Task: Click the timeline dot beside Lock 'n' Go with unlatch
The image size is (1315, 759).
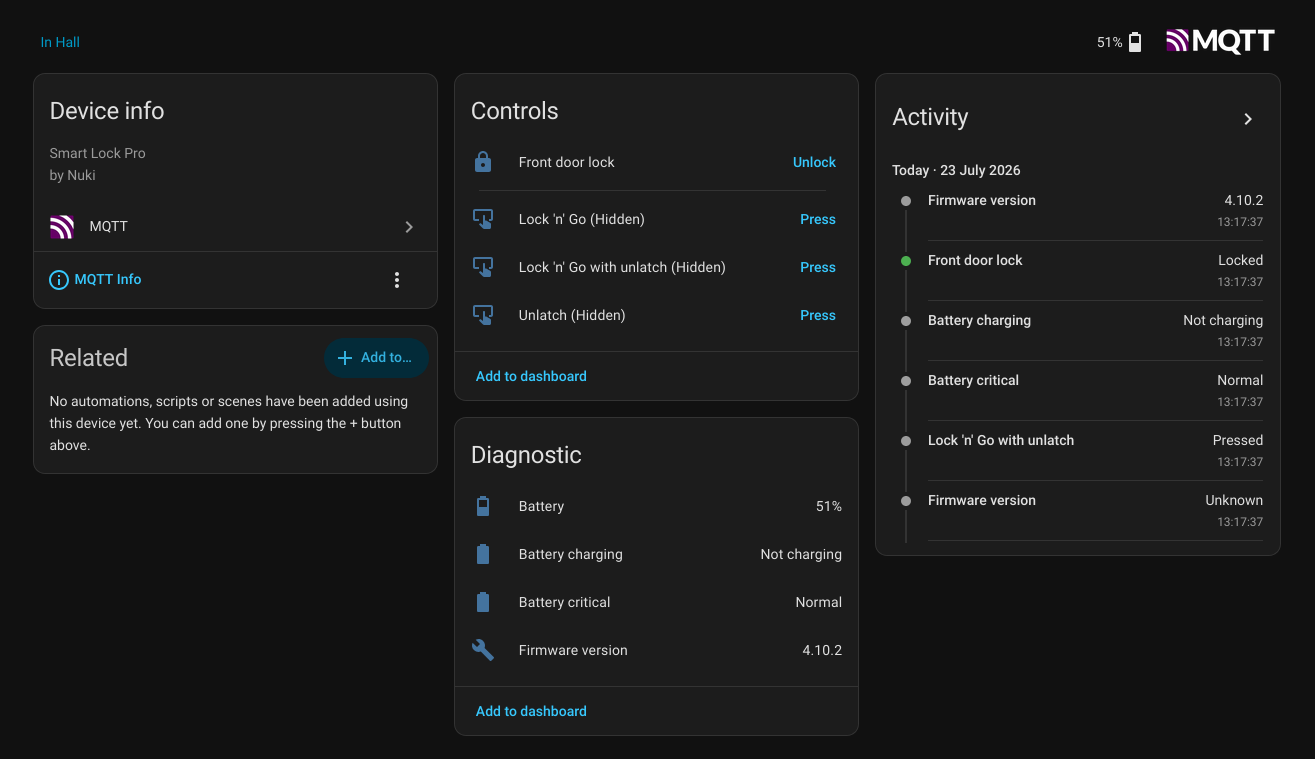Action: tap(906, 441)
